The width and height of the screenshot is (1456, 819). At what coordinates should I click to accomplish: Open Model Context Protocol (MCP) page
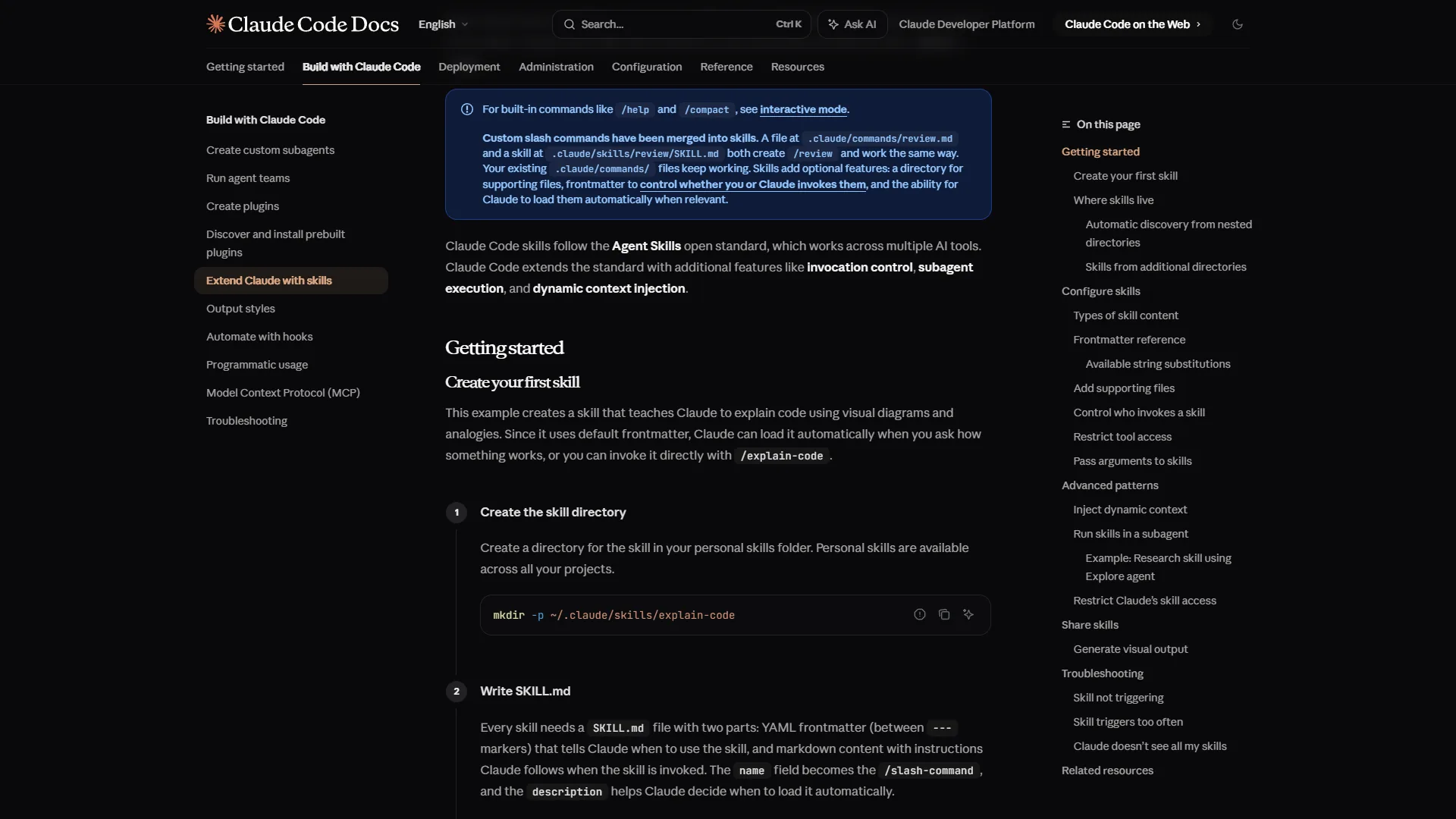pyautogui.click(x=291, y=393)
